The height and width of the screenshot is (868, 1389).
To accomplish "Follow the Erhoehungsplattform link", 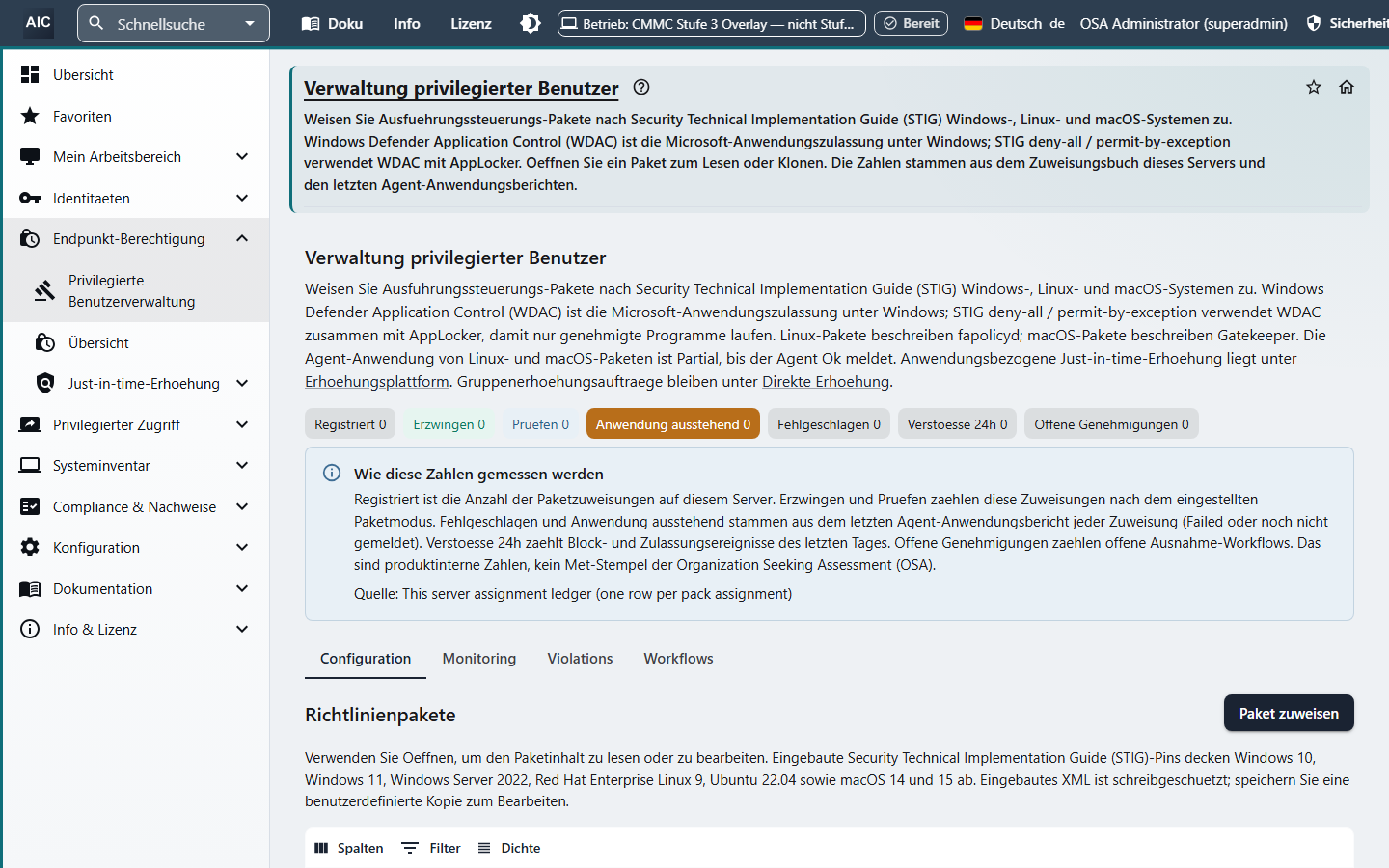I will (x=377, y=381).
